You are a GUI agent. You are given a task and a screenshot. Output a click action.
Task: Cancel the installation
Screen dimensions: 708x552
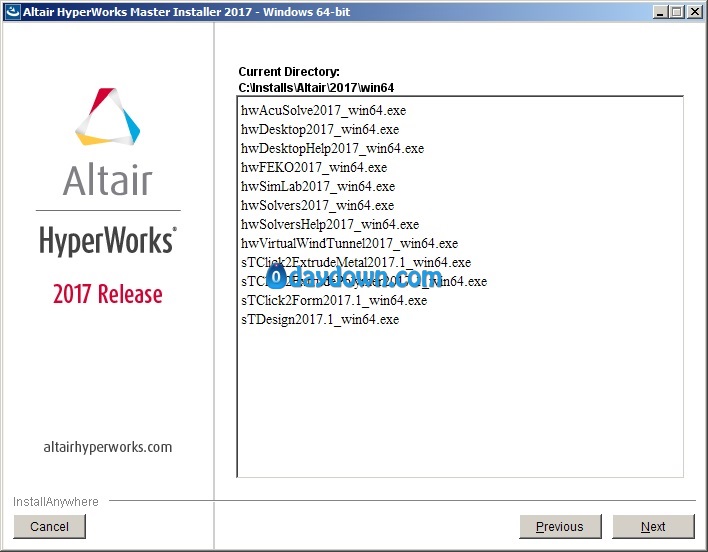(x=49, y=526)
